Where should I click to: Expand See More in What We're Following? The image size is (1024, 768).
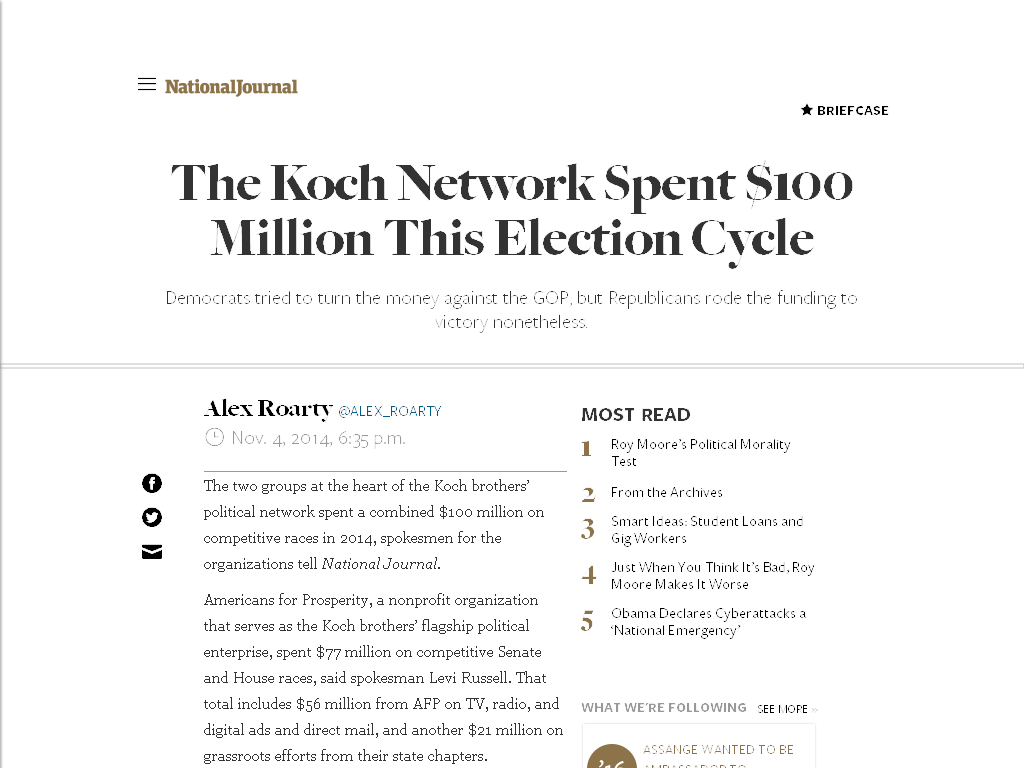pyautogui.click(x=786, y=709)
